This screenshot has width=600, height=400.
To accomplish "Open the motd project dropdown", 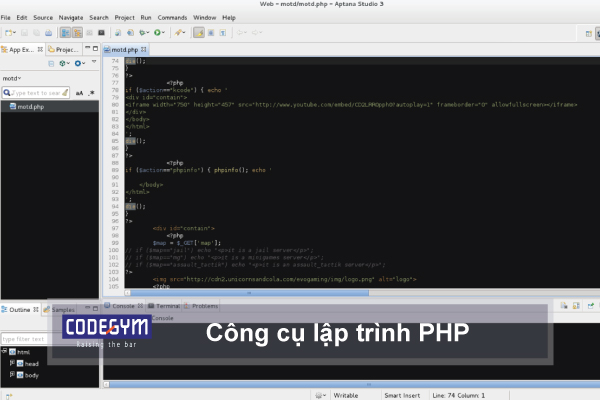I will pyautogui.click(x=12, y=78).
